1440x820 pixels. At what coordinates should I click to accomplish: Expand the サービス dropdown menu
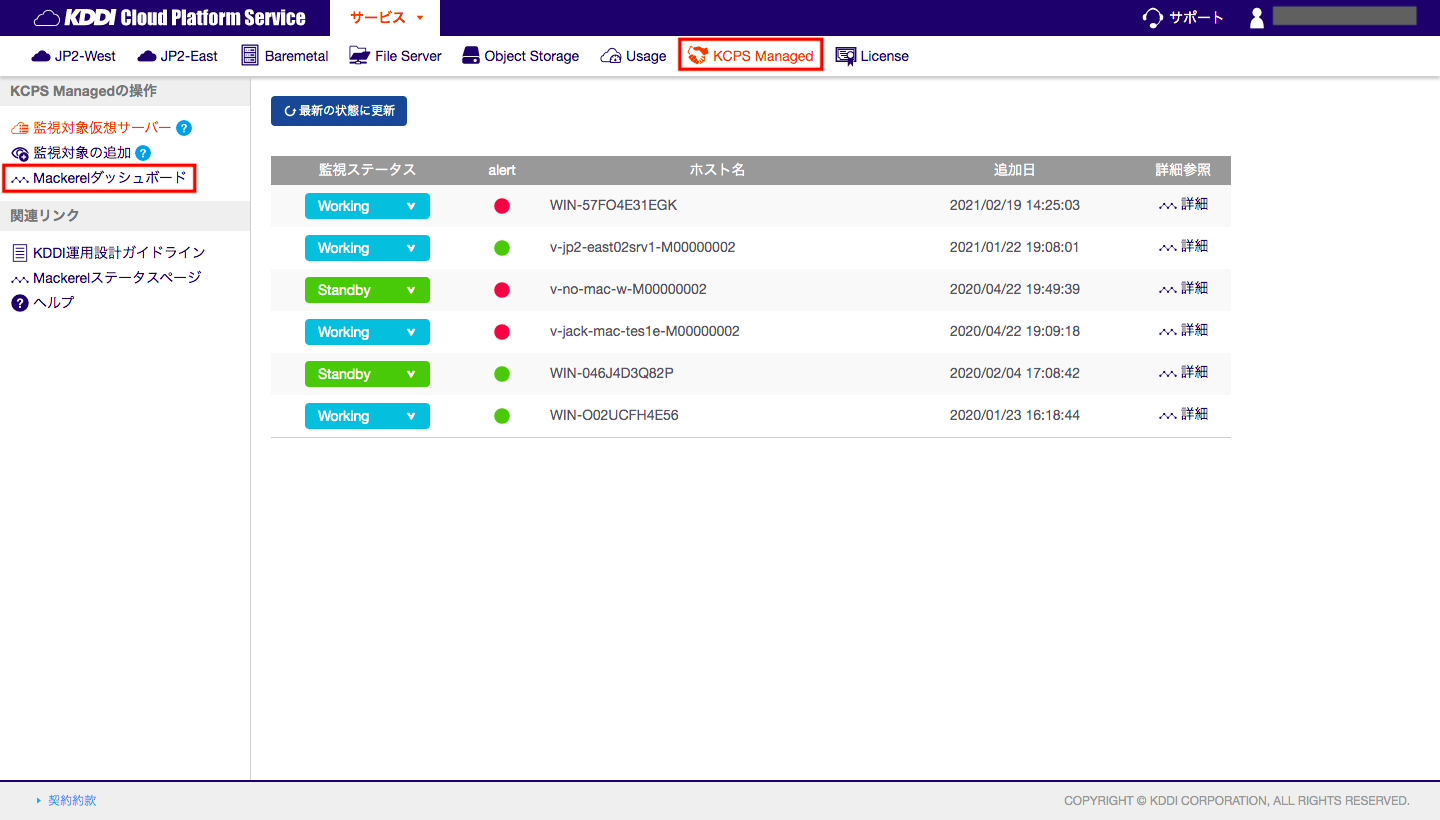pyautogui.click(x=387, y=18)
